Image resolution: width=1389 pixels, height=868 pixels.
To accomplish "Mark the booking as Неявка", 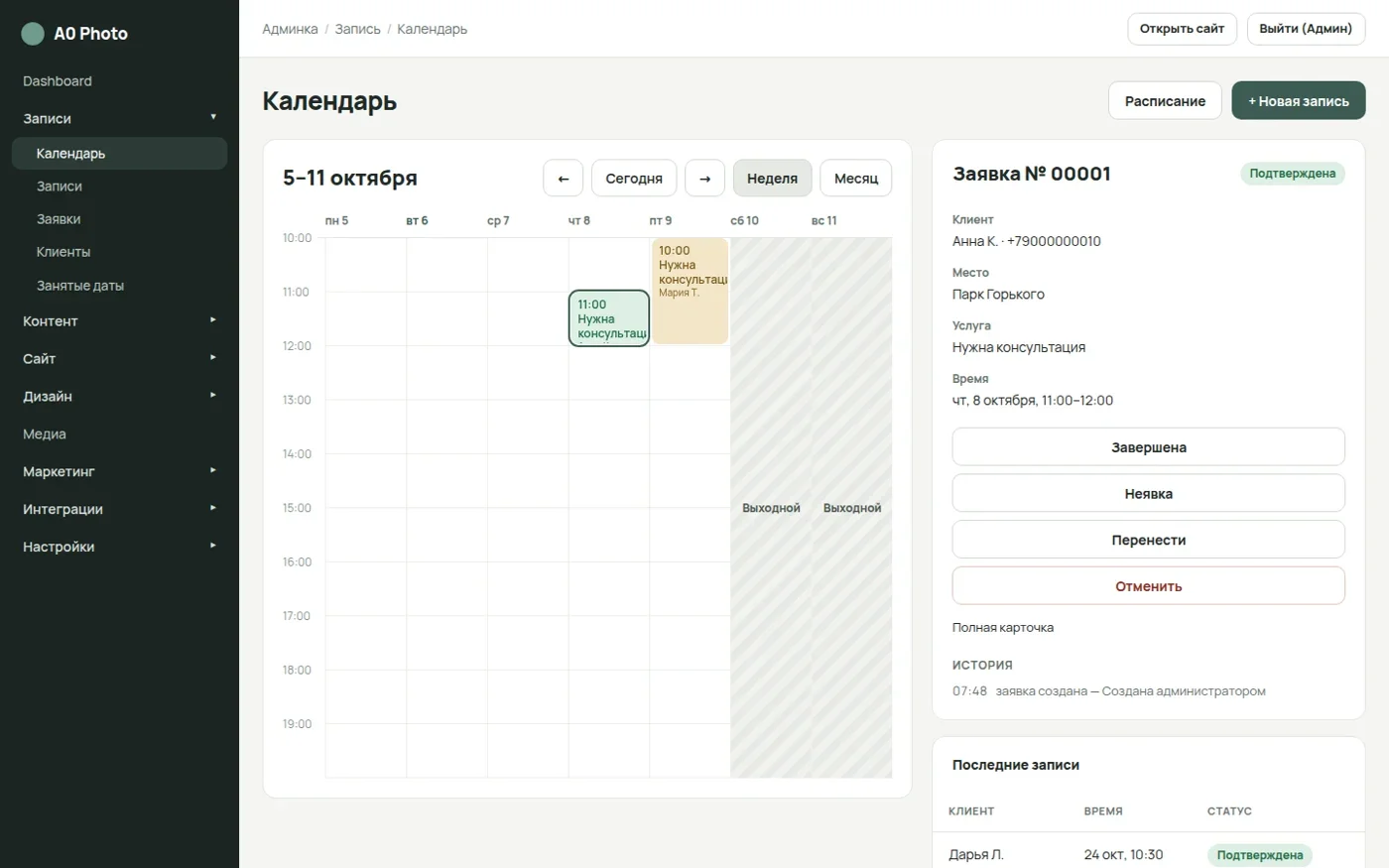I will pyautogui.click(x=1149, y=494).
